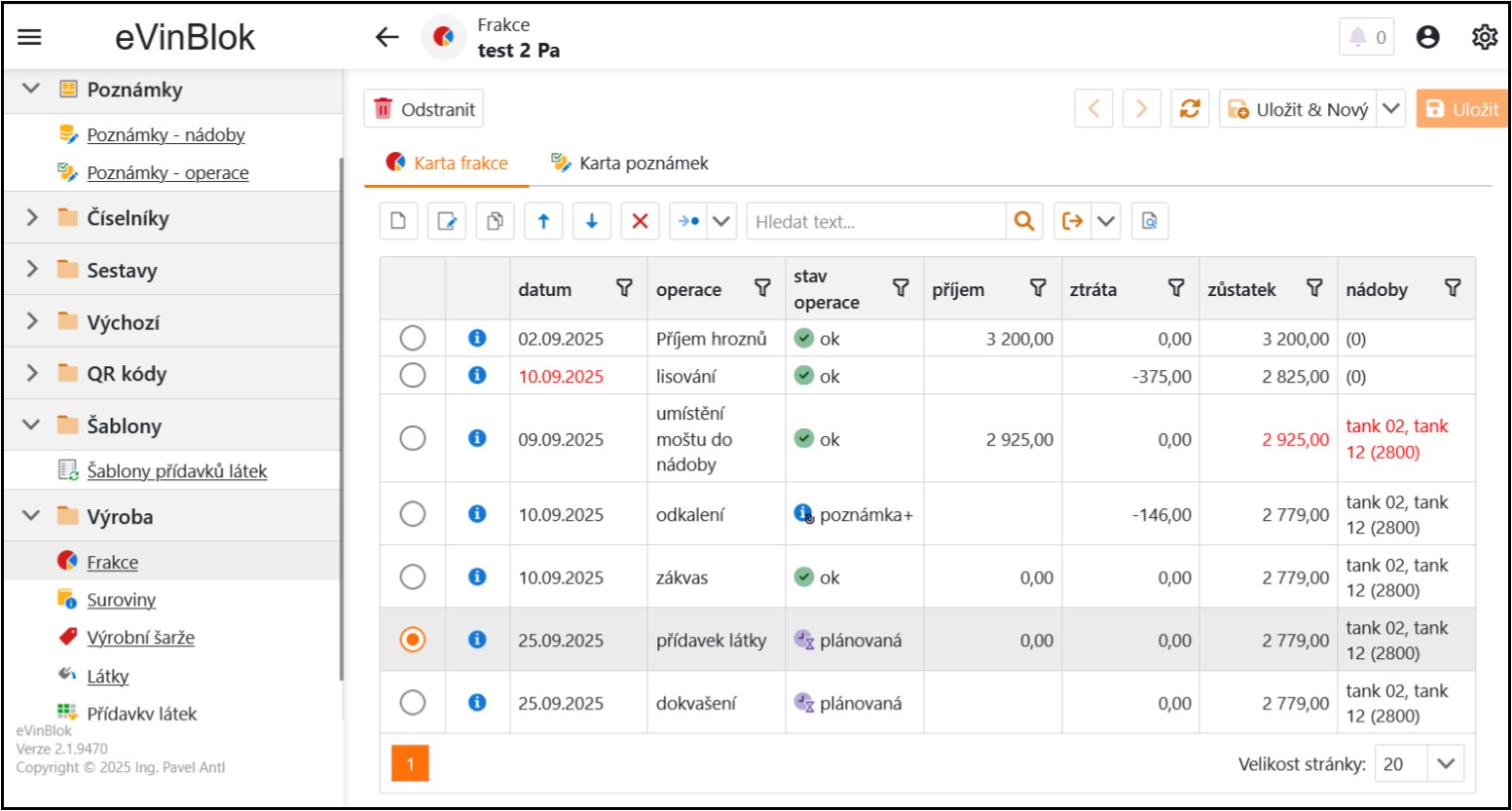1512x811 pixels.
Task: Click the copy record icon in grid toolbar
Action: click(495, 221)
